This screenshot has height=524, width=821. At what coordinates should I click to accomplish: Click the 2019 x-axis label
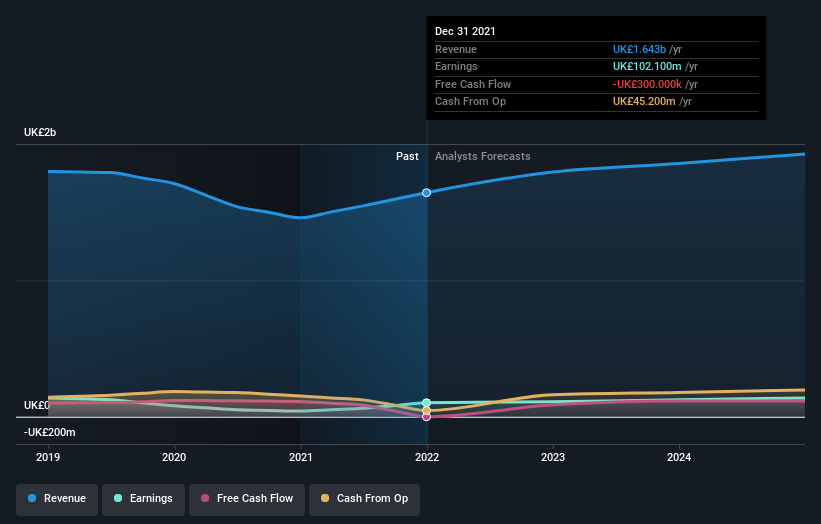(48, 458)
